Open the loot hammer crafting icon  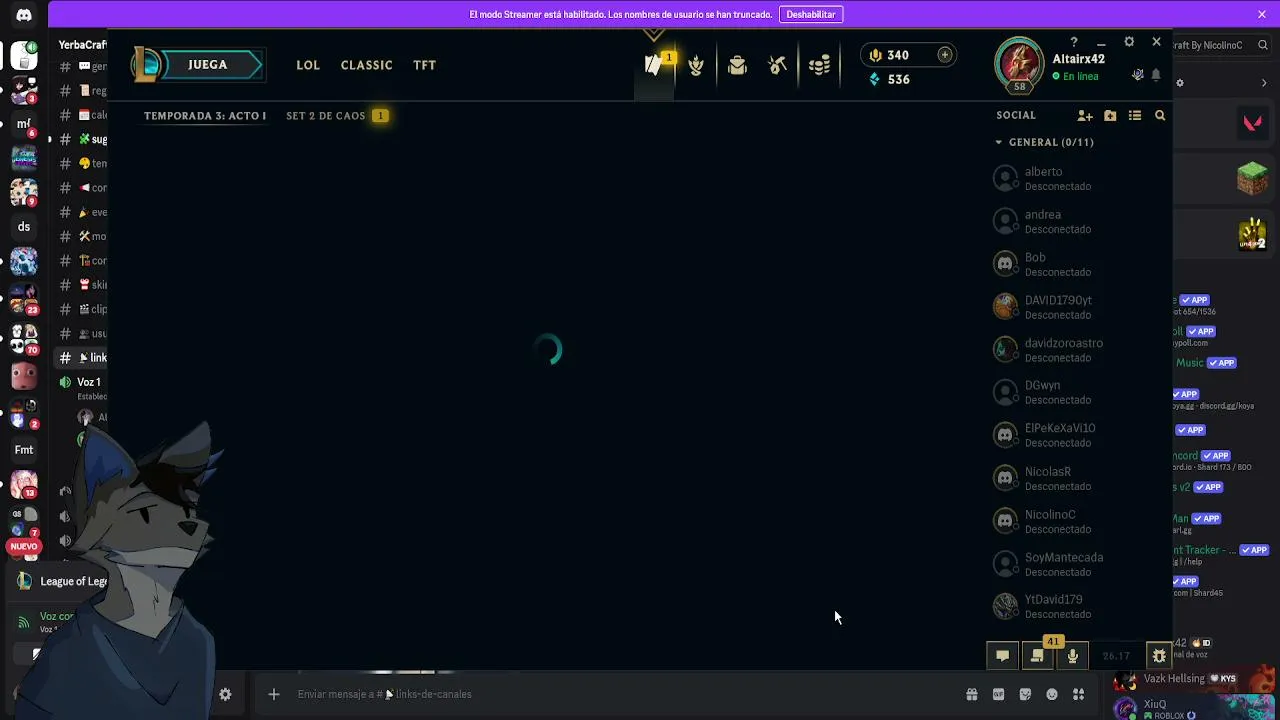[x=778, y=66]
